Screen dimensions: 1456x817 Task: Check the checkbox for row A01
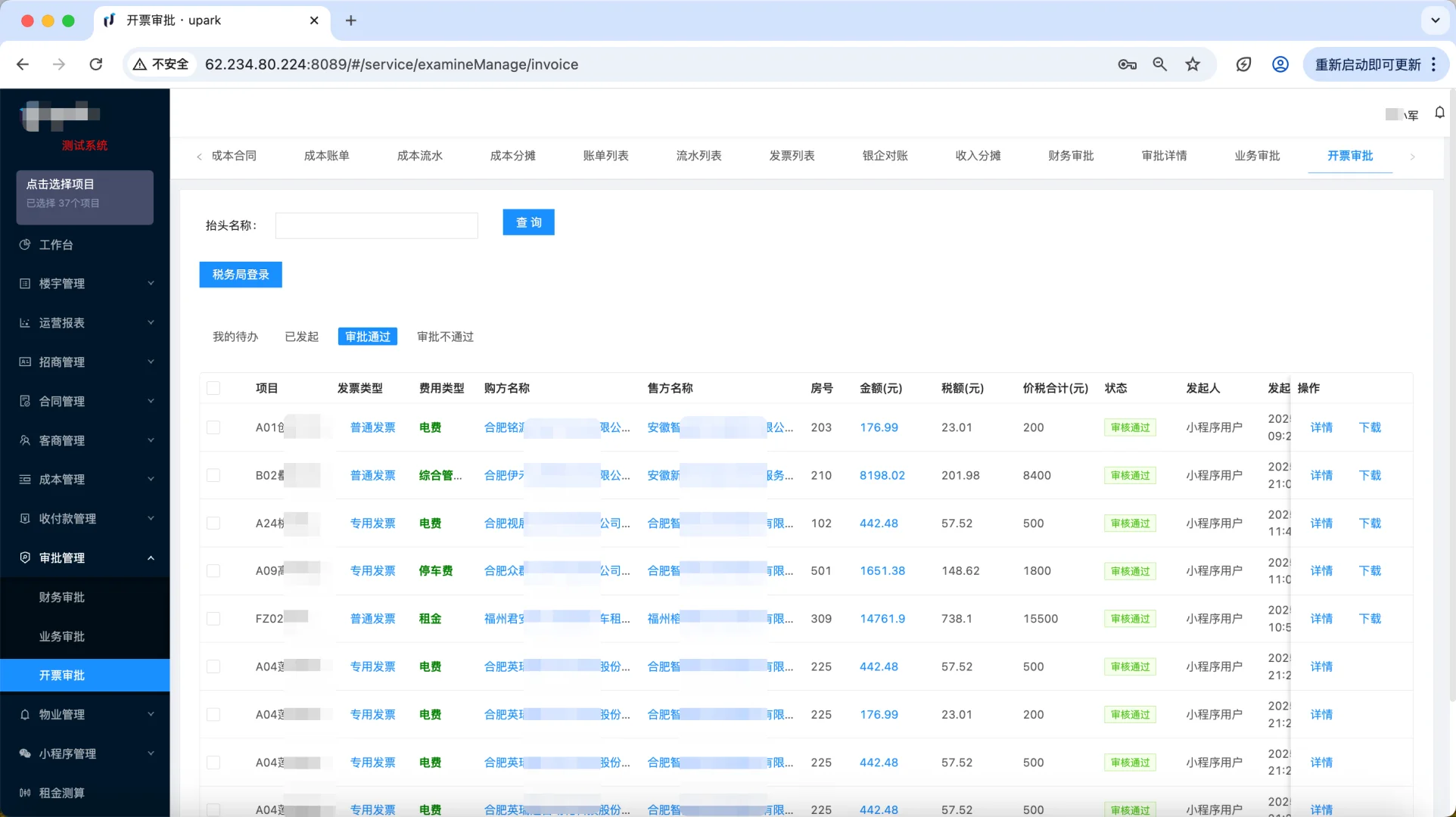tap(214, 427)
